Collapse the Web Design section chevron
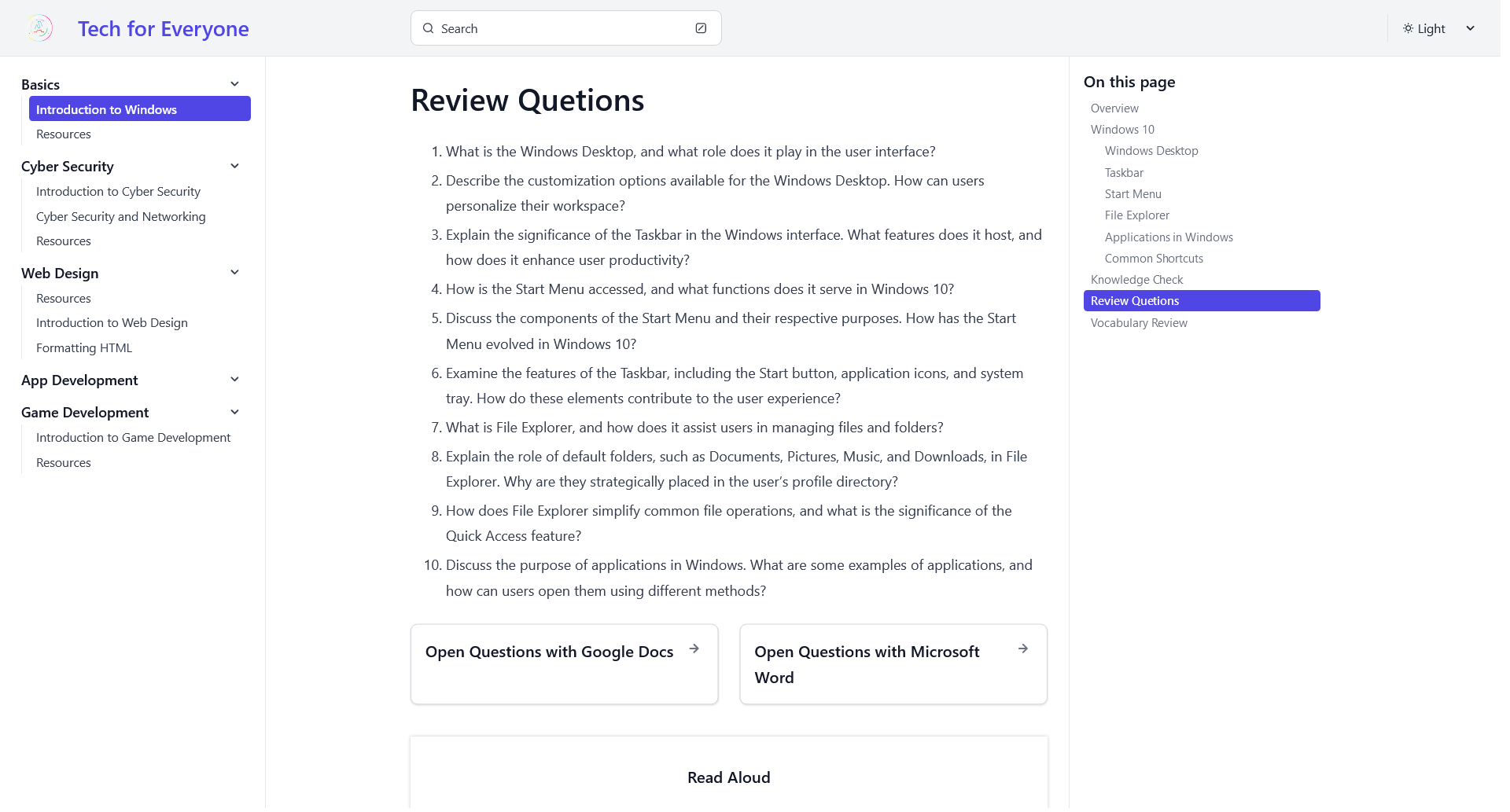The width and height of the screenshot is (1510, 812). point(234,273)
